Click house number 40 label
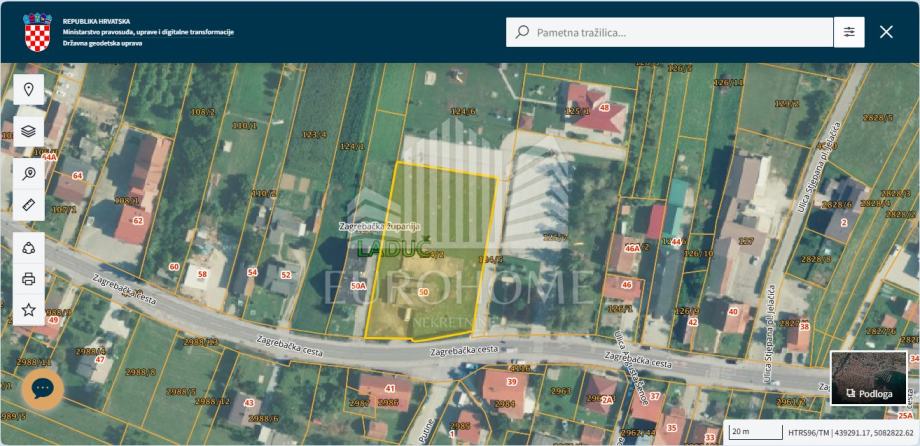This screenshot has height=446, width=920. pos(732,312)
